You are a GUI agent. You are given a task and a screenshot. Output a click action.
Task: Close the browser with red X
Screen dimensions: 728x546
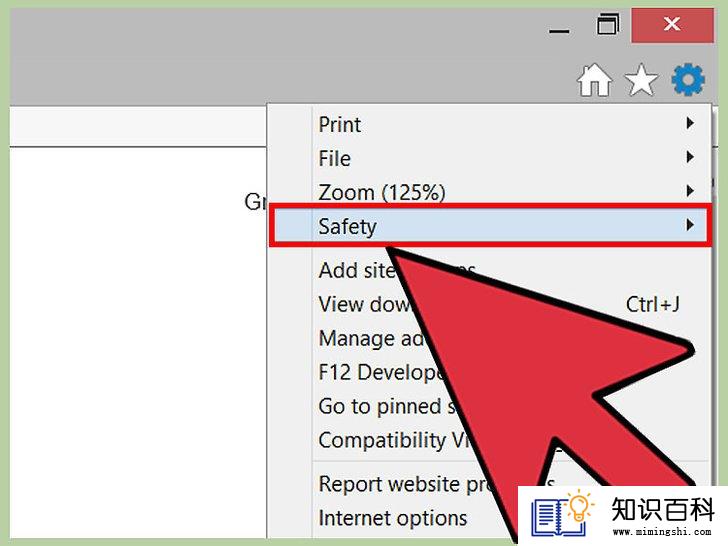(x=672, y=25)
